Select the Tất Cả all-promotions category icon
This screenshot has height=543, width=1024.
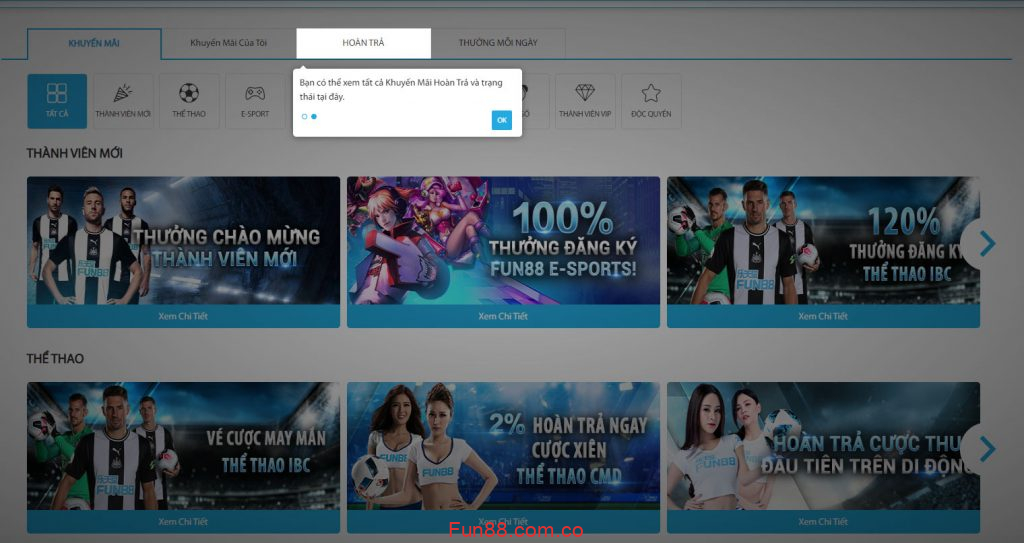click(x=57, y=101)
